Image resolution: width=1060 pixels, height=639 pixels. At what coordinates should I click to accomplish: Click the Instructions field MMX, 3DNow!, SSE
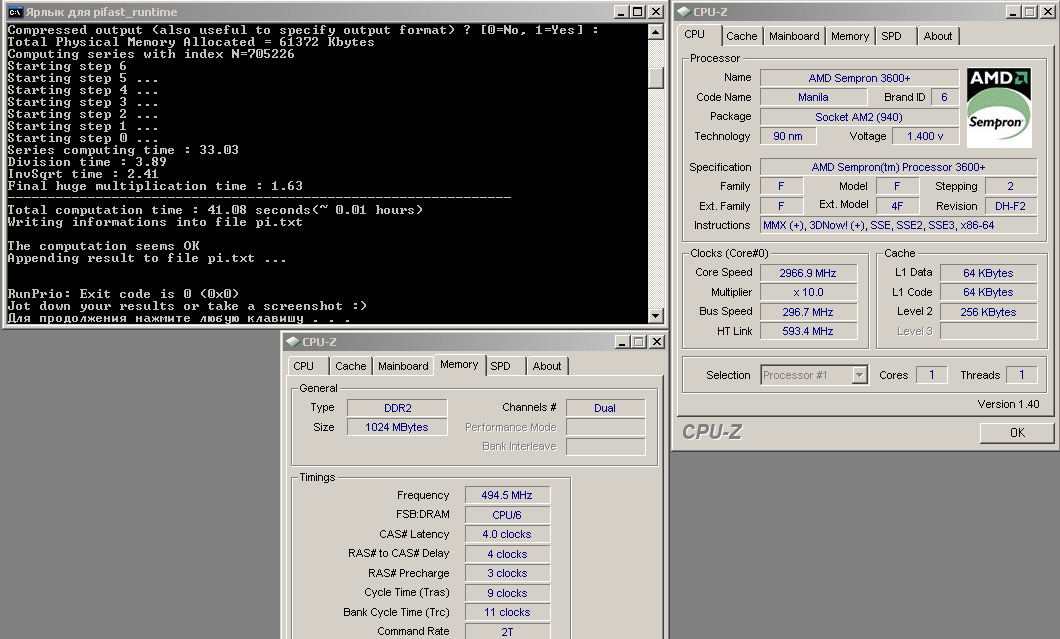tap(898, 225)
